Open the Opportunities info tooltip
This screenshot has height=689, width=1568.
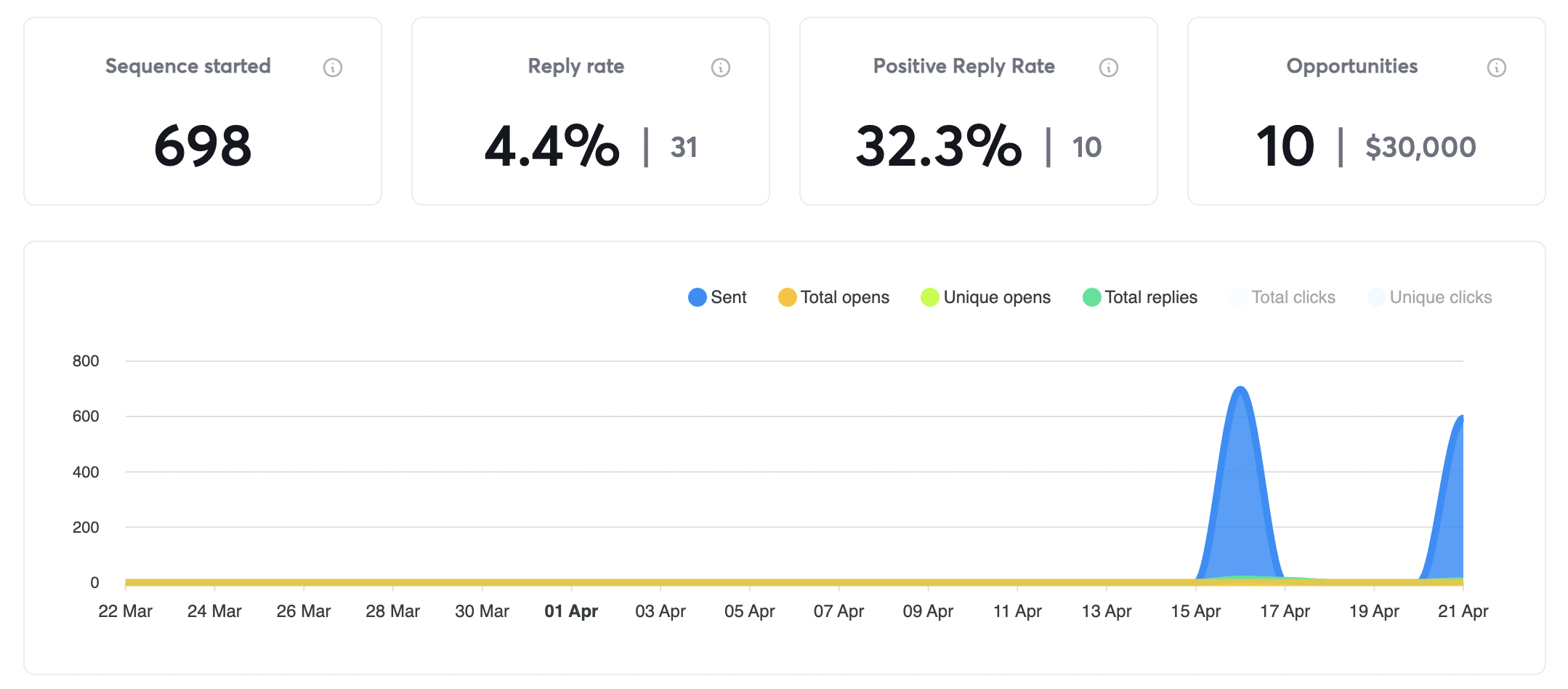[x=1496, y=67]
